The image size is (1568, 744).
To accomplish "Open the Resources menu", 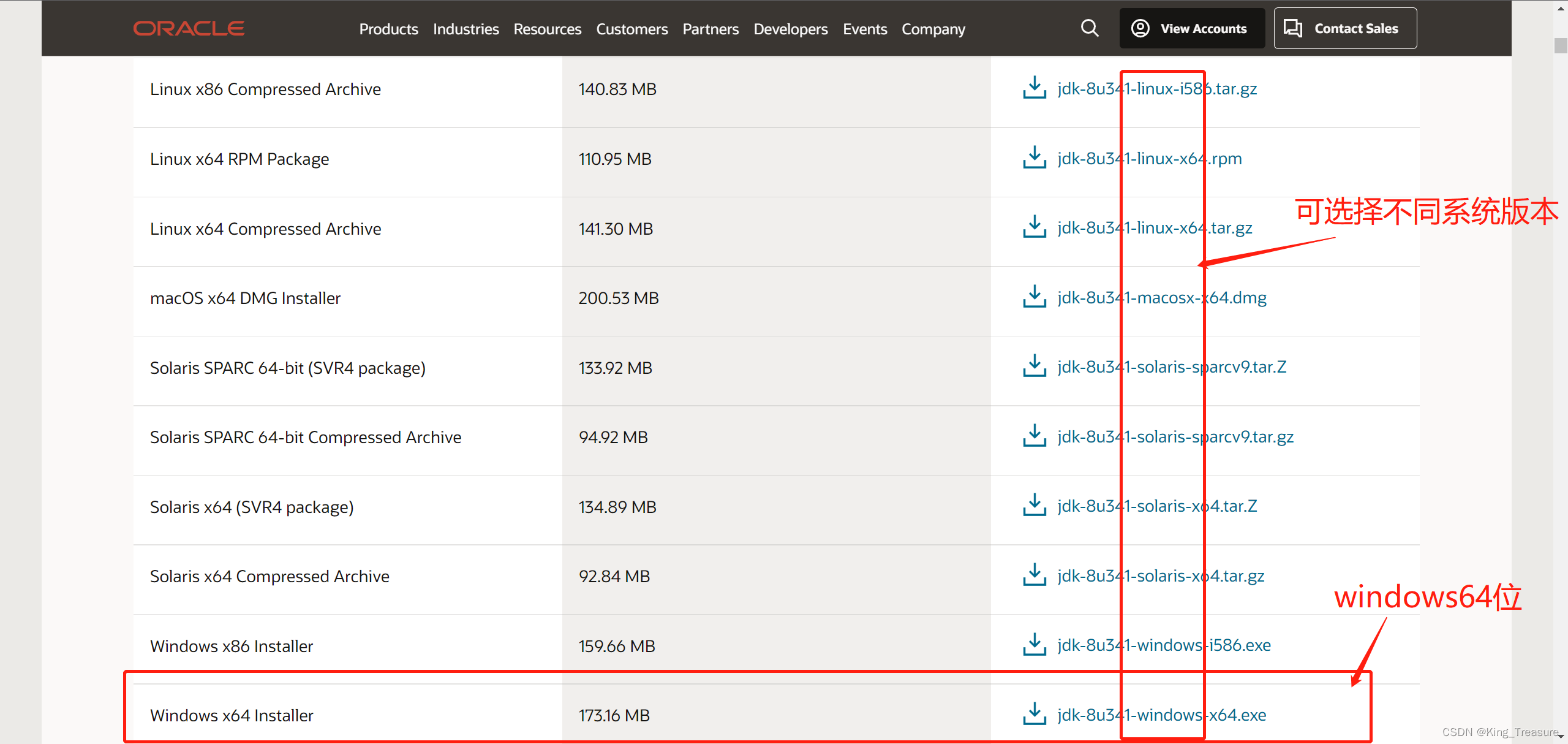I will (547, 29).
